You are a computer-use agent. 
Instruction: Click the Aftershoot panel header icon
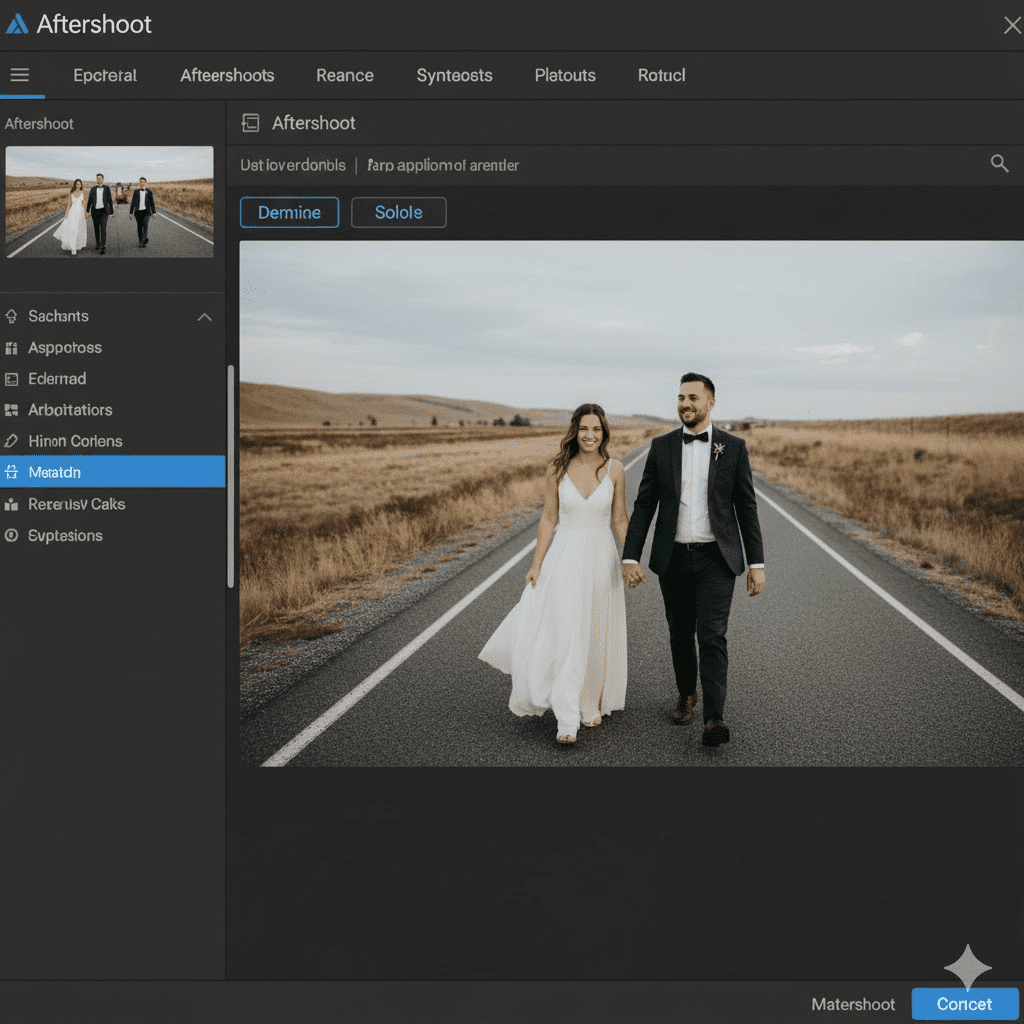(249, 123)
